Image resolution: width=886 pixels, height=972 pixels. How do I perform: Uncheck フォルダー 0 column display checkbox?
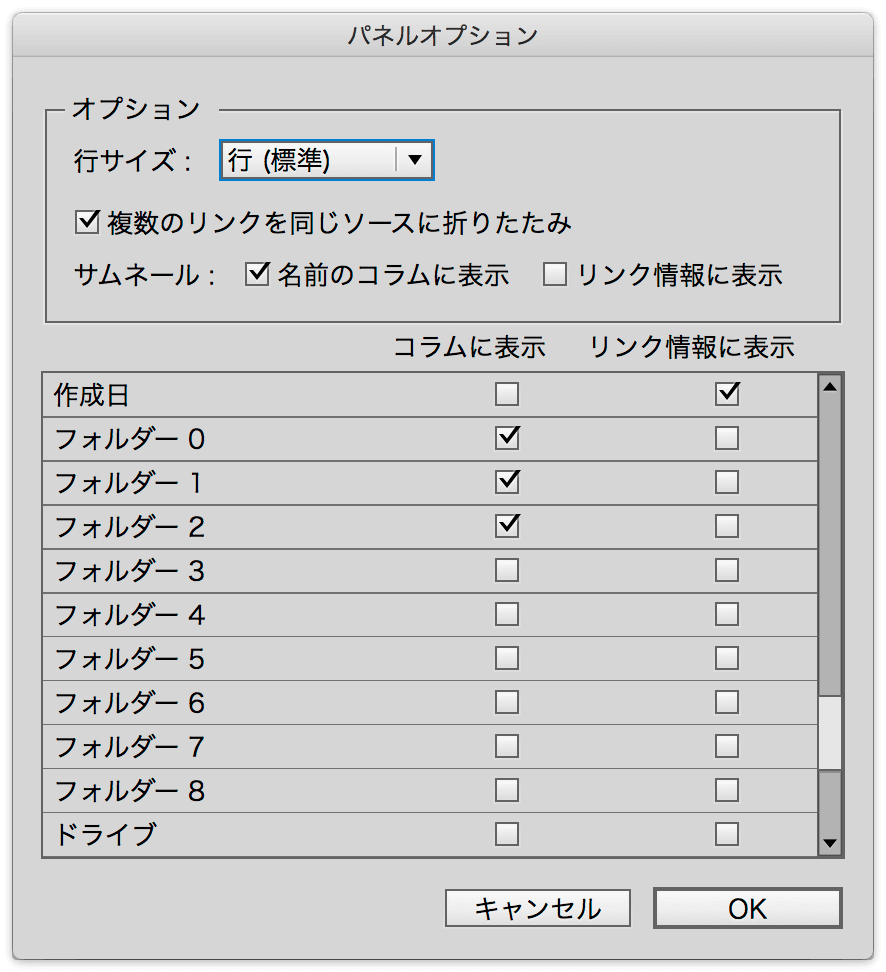507,438
